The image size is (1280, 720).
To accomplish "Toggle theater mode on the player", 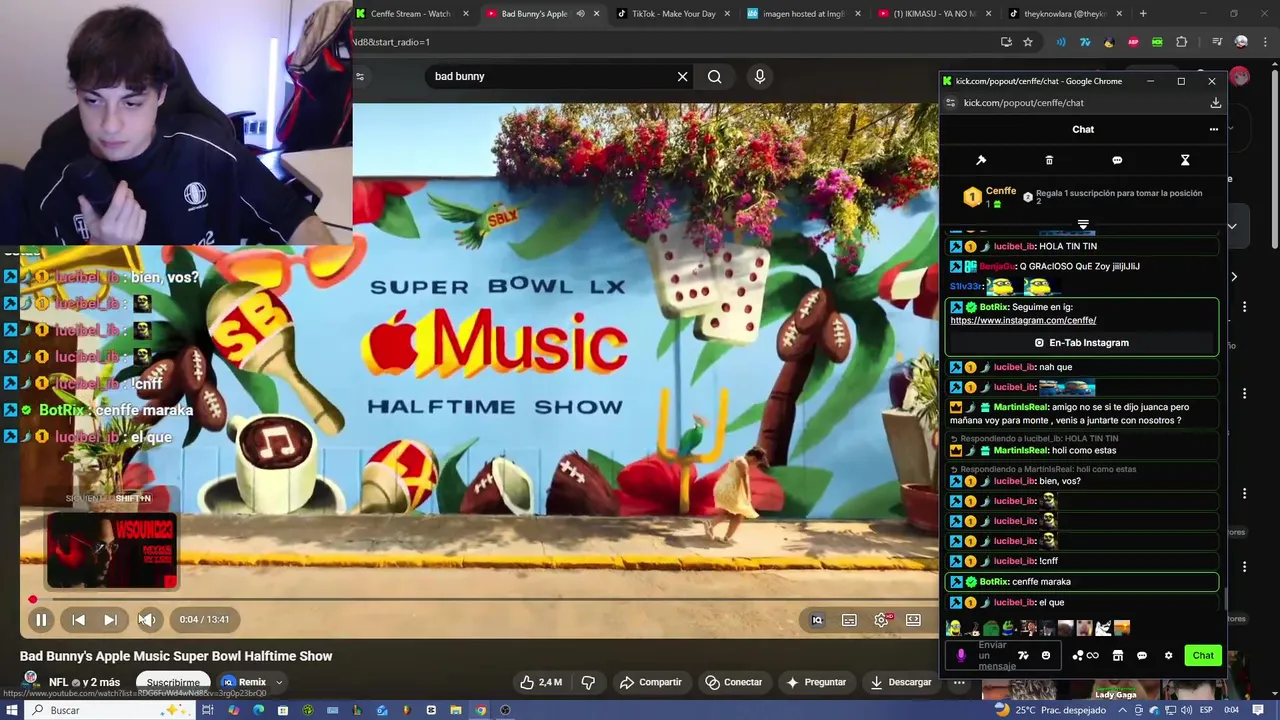I will [x=913, y=620].
